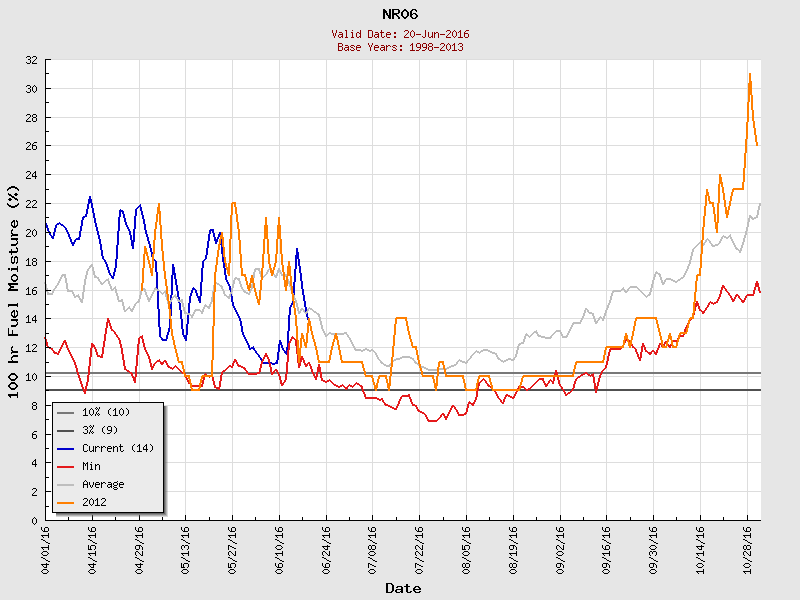Select the Average legend label
Image resolution: width=800 pixels, height=600 pixels.
pyautogui.click(x=103, y=484)
